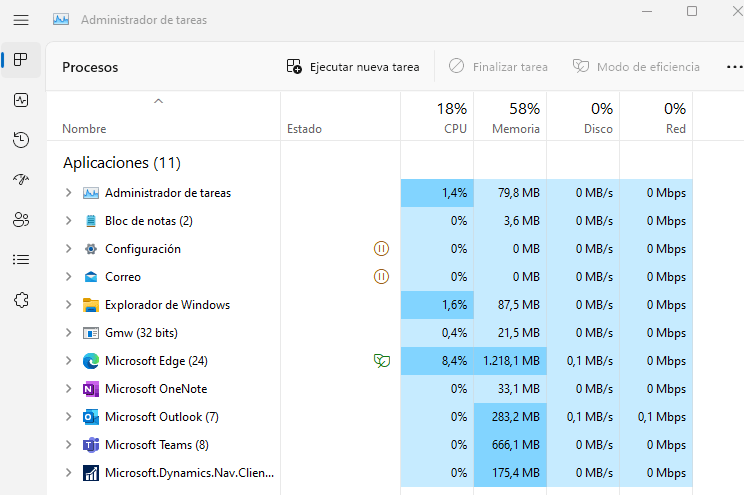Click the Configuración gear icon
This screenshot has height=495, width=744.
91,249
